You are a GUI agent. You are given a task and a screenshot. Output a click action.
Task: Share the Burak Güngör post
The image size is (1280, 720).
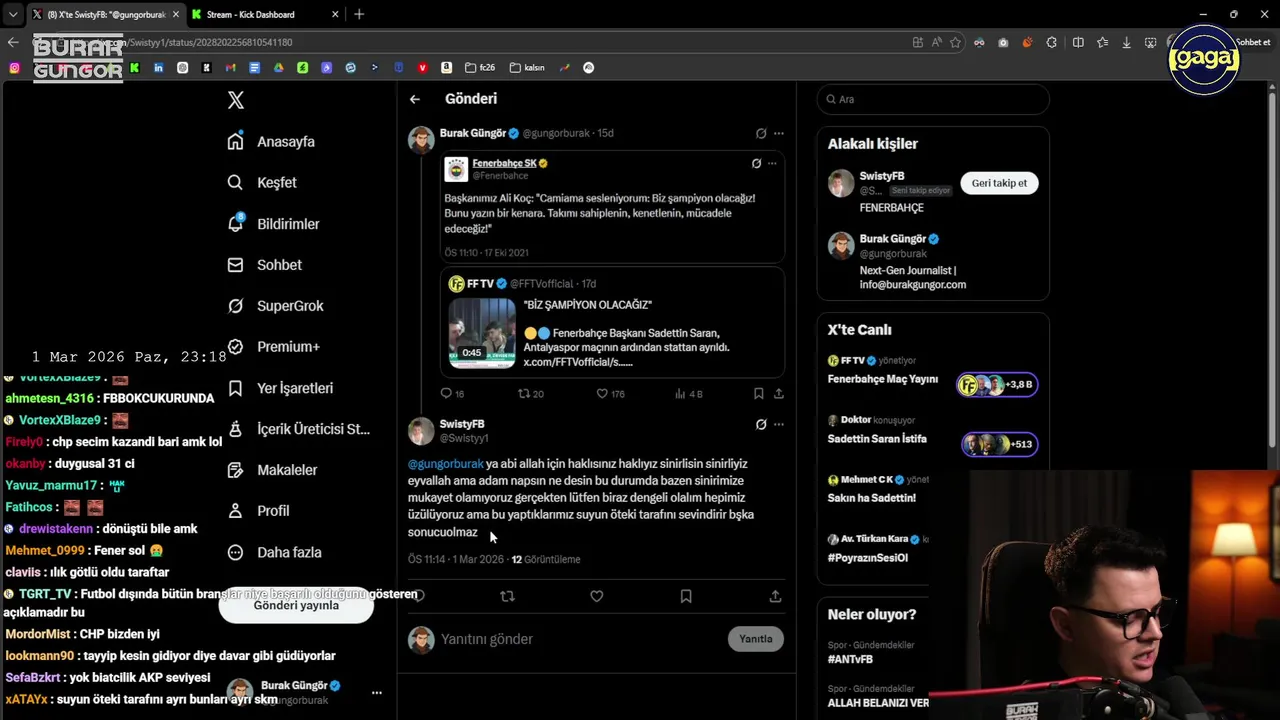point(779,394)
